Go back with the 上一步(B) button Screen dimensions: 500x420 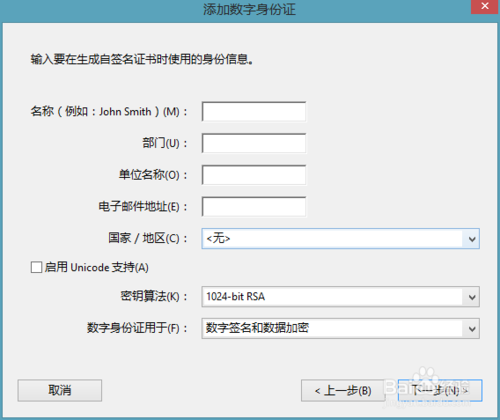[x=343, y=390]
